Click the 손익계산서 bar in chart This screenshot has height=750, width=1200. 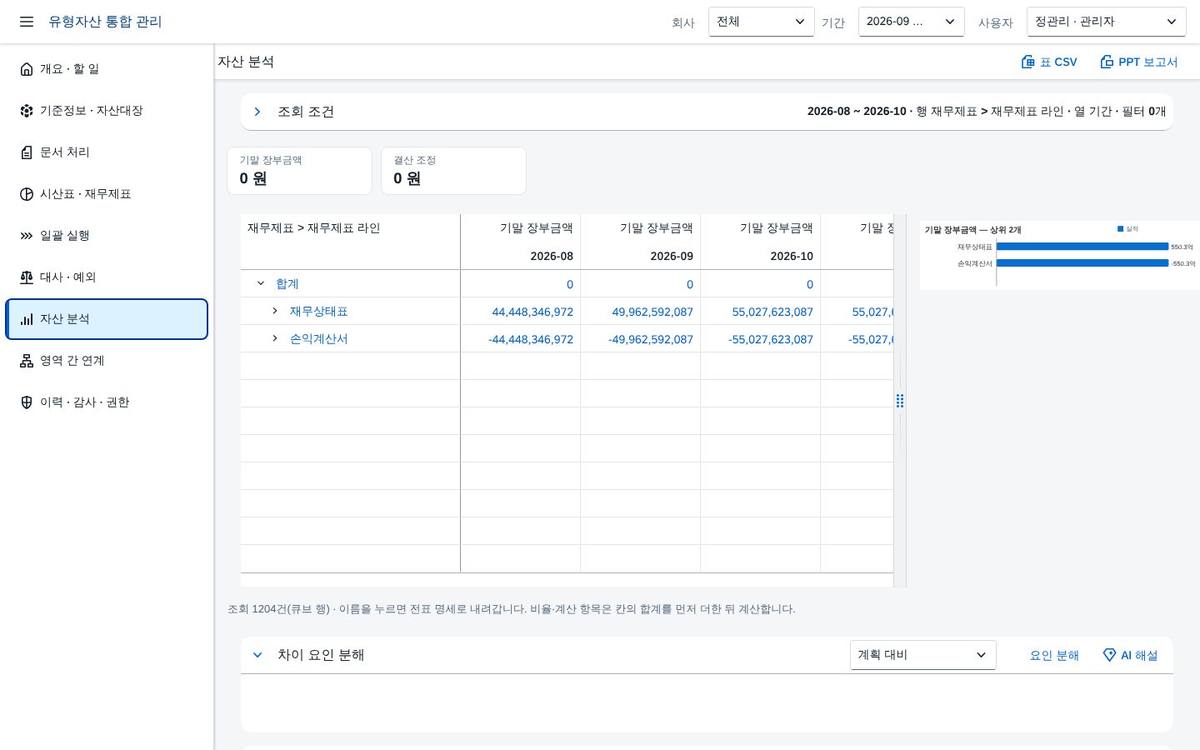coord(1083,263)
